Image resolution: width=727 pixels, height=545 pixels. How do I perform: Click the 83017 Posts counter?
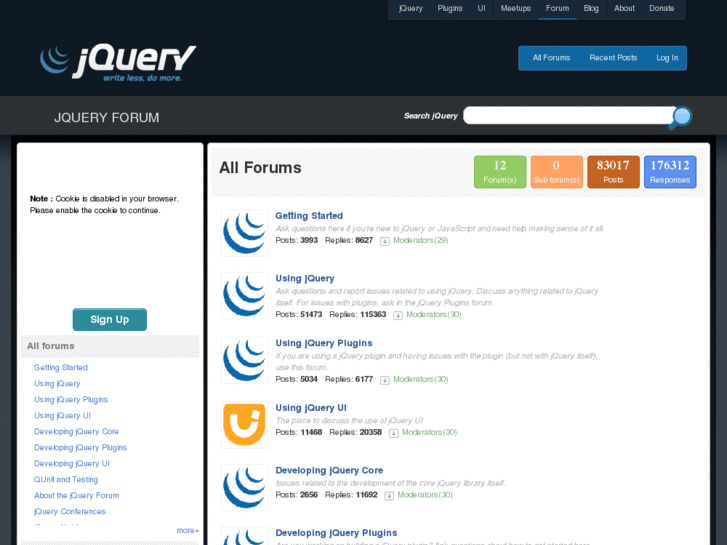coord(613,172)
